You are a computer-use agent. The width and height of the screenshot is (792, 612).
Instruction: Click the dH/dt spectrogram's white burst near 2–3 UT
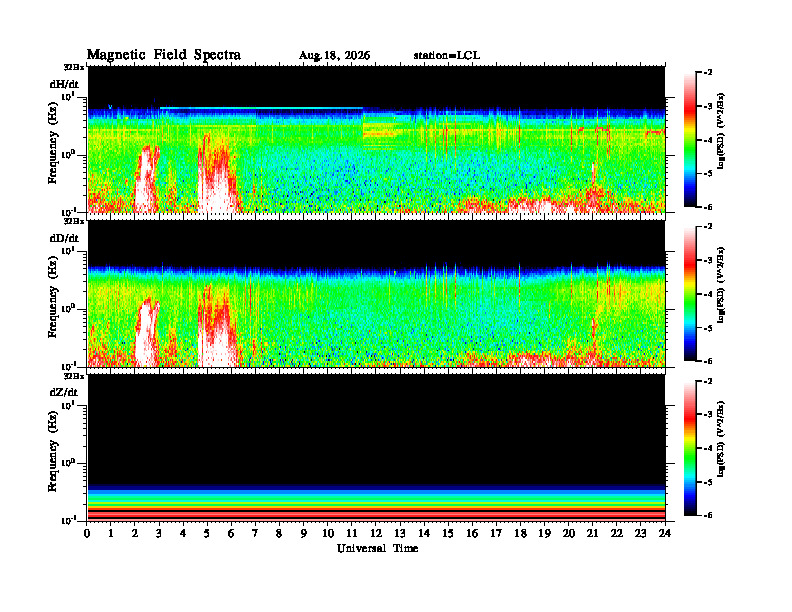click(146, 181)
